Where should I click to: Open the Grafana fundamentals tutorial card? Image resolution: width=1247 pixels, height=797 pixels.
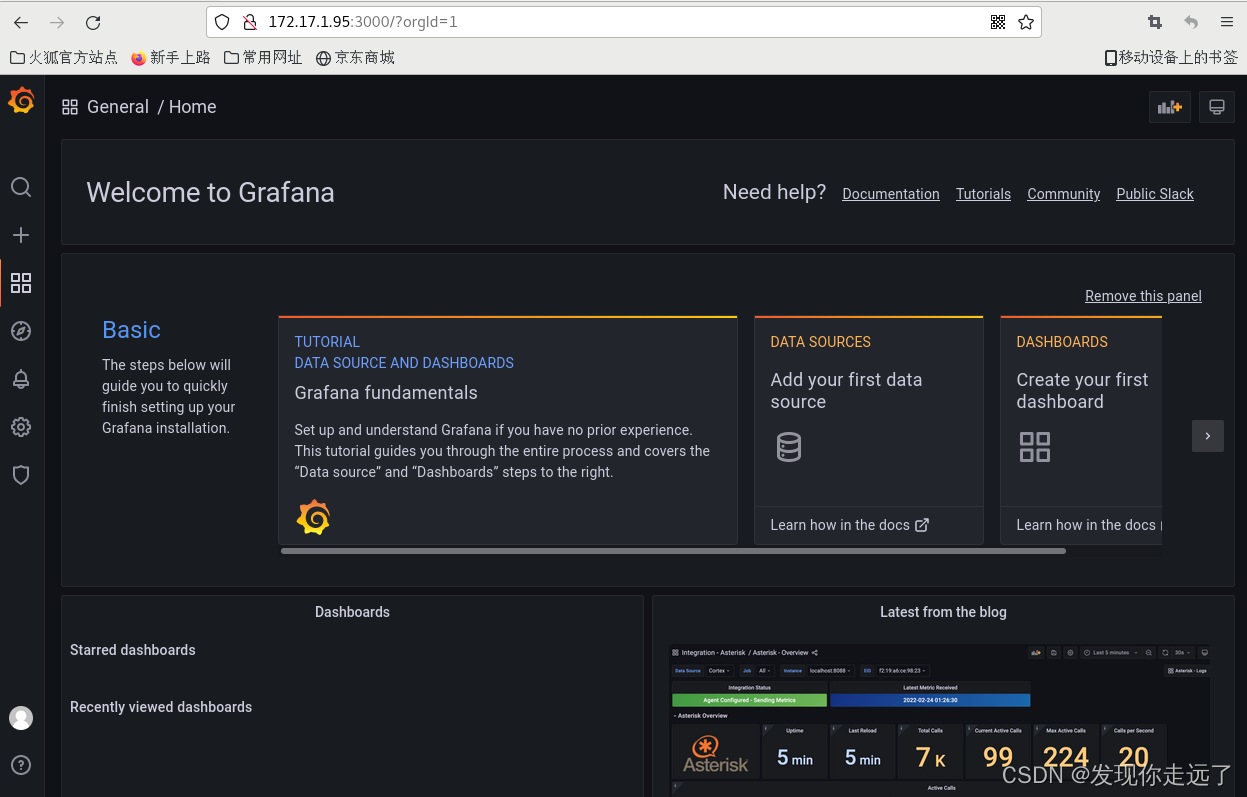point(508,430)
